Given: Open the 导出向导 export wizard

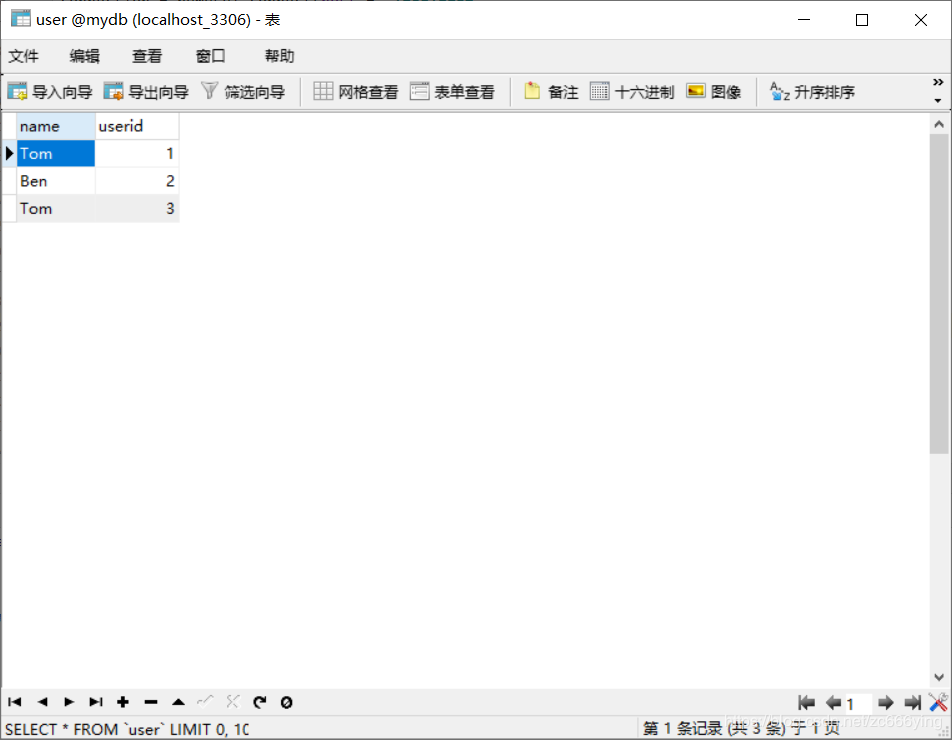Looking at the screenshot, I should [x=146, y=92].
